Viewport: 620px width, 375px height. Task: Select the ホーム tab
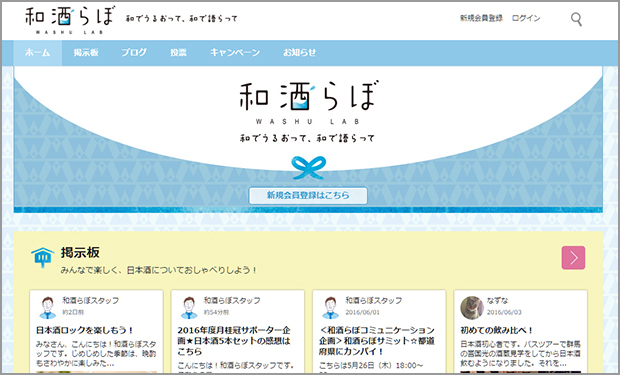coord(38,53)
